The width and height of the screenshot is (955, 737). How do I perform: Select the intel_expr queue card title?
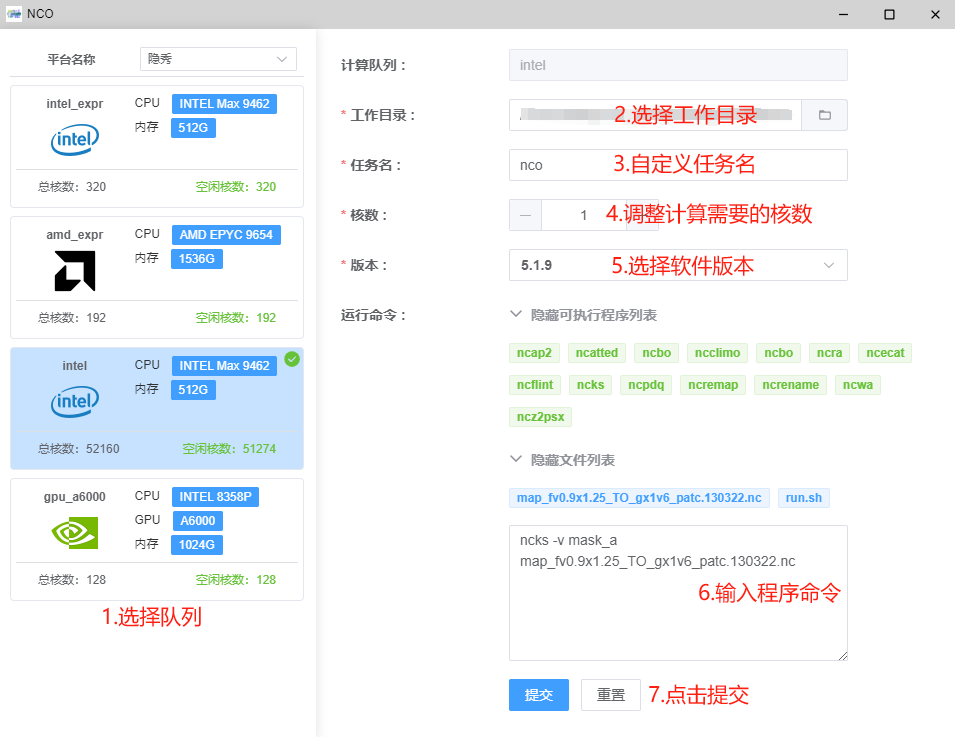(x=75, y=104)
